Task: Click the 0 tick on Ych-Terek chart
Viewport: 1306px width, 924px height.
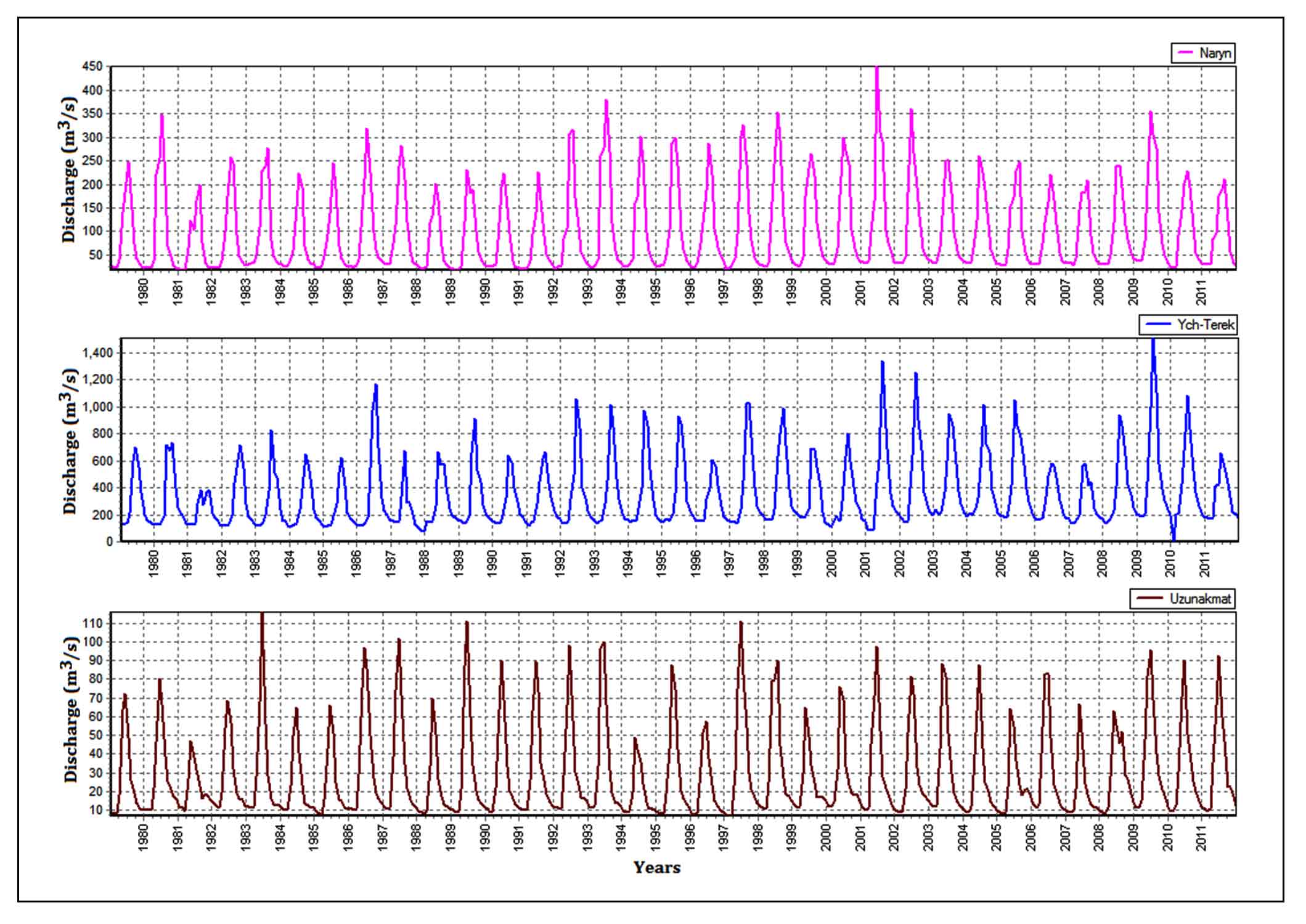Action: [x=110, y=541]
